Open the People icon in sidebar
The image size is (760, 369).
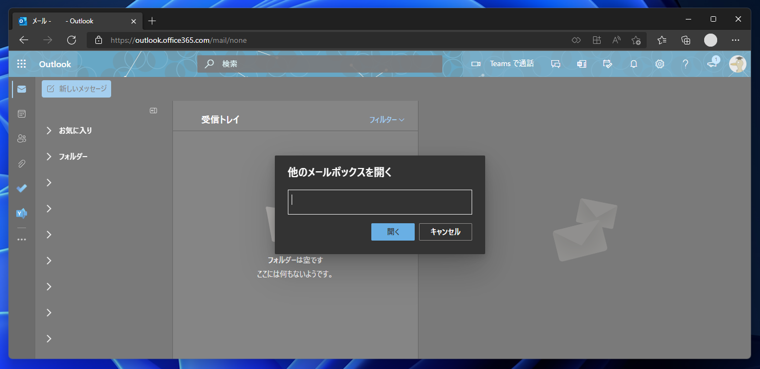pos(21,139)
